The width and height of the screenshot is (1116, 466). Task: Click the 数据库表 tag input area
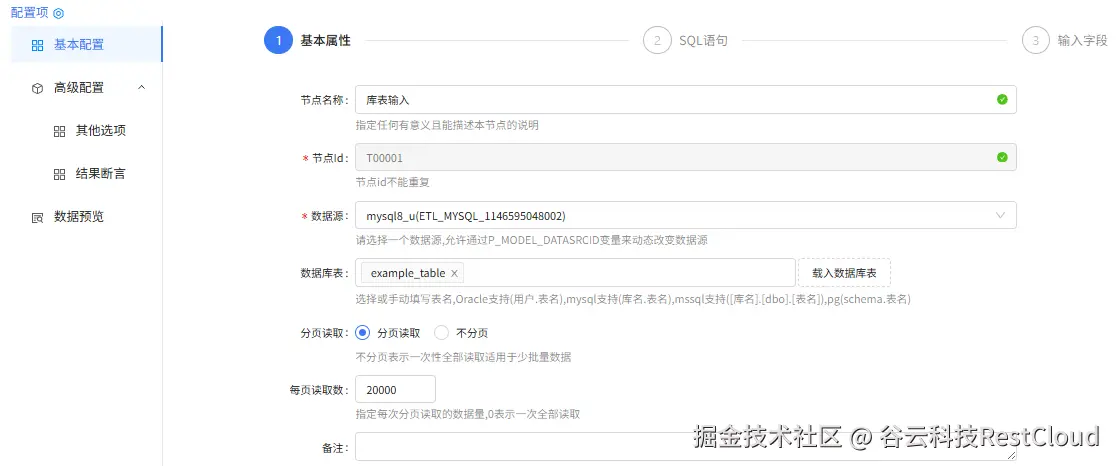pyautogui.click(x=575, y=272)
